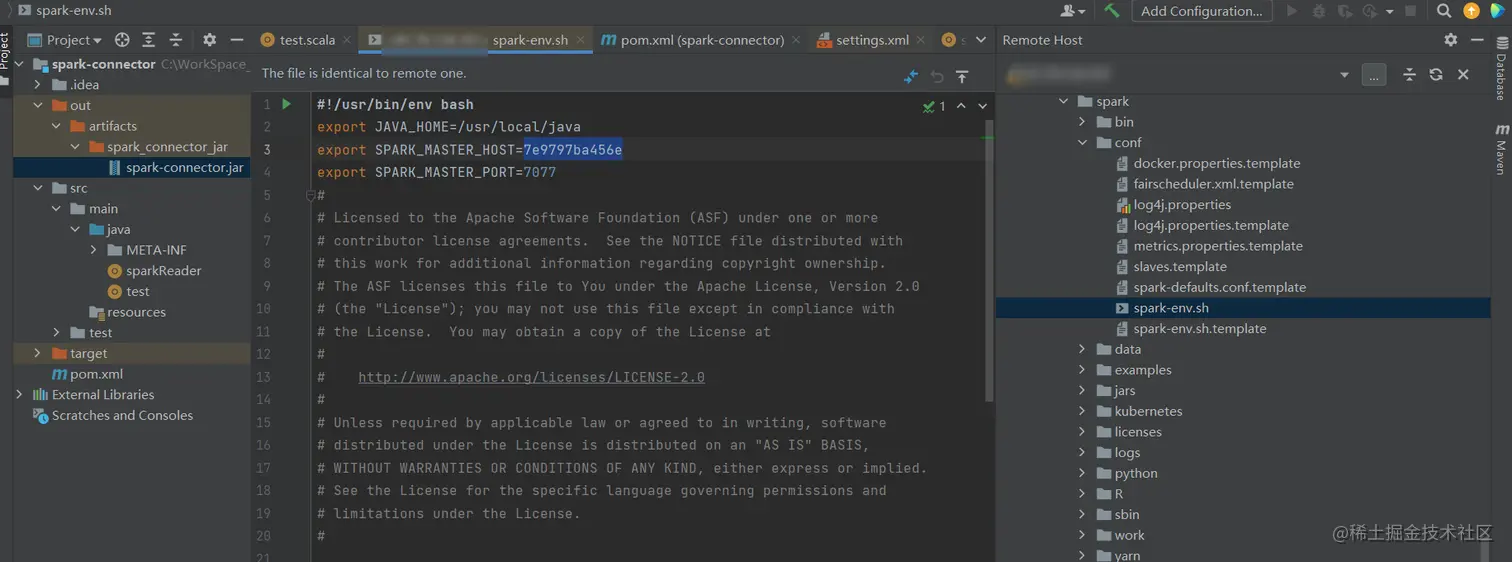Screen dimensions: 1512x562
Task: Go to previous highlighted problem arrow
Action: pos(961,105)
